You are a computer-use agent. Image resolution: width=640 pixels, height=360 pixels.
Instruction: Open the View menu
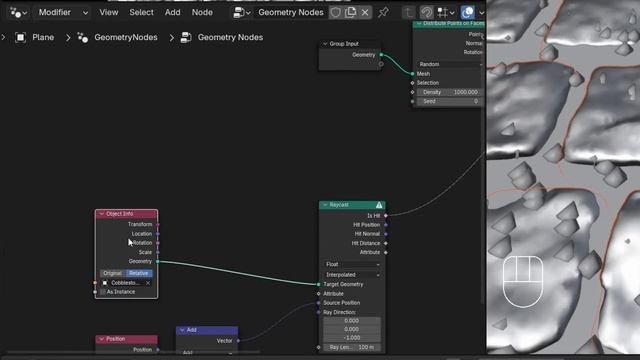click(109, 13)
